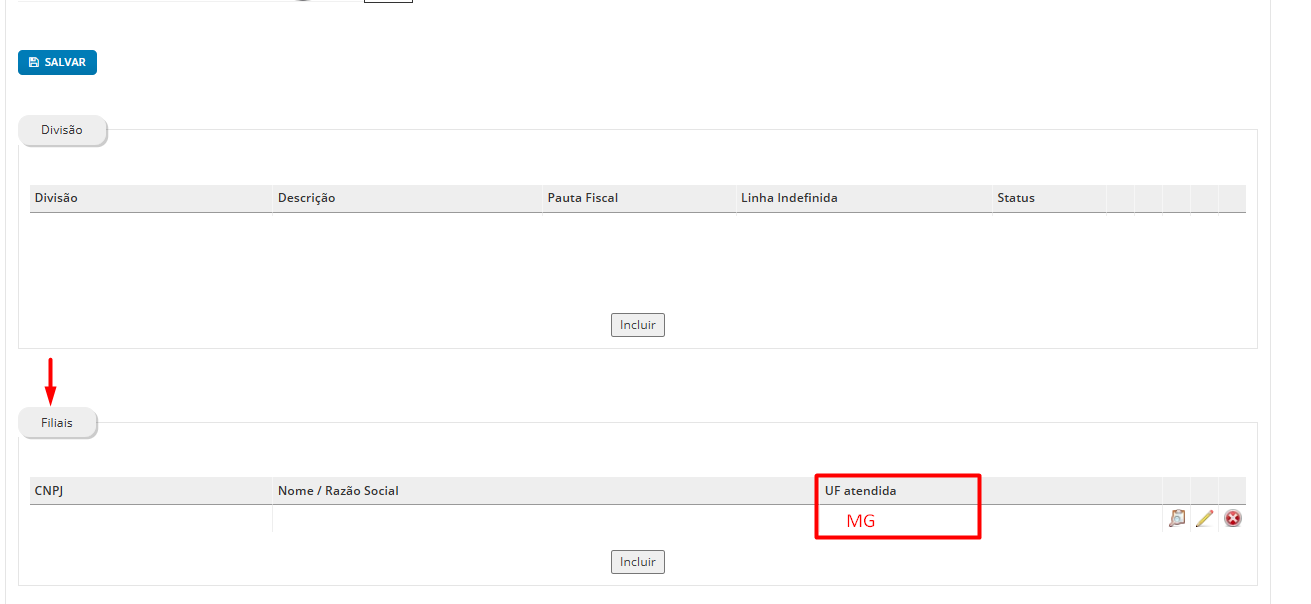The height and width of the screenshot is (604, 1311).
Task: Delete the filial row via red X
Action: point(1233,518)
